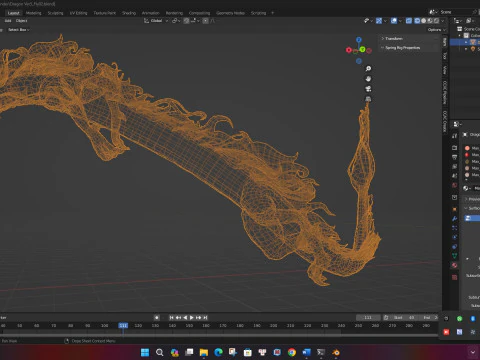Open the viewport Options dropdown

click(436, 30)
